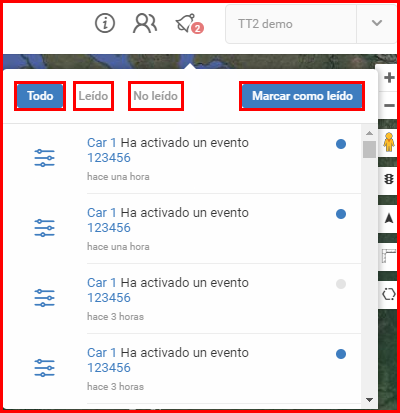Open Car 1 link in second notification
400x413 pixels.
pyautogui.click(x=102, y=213)
